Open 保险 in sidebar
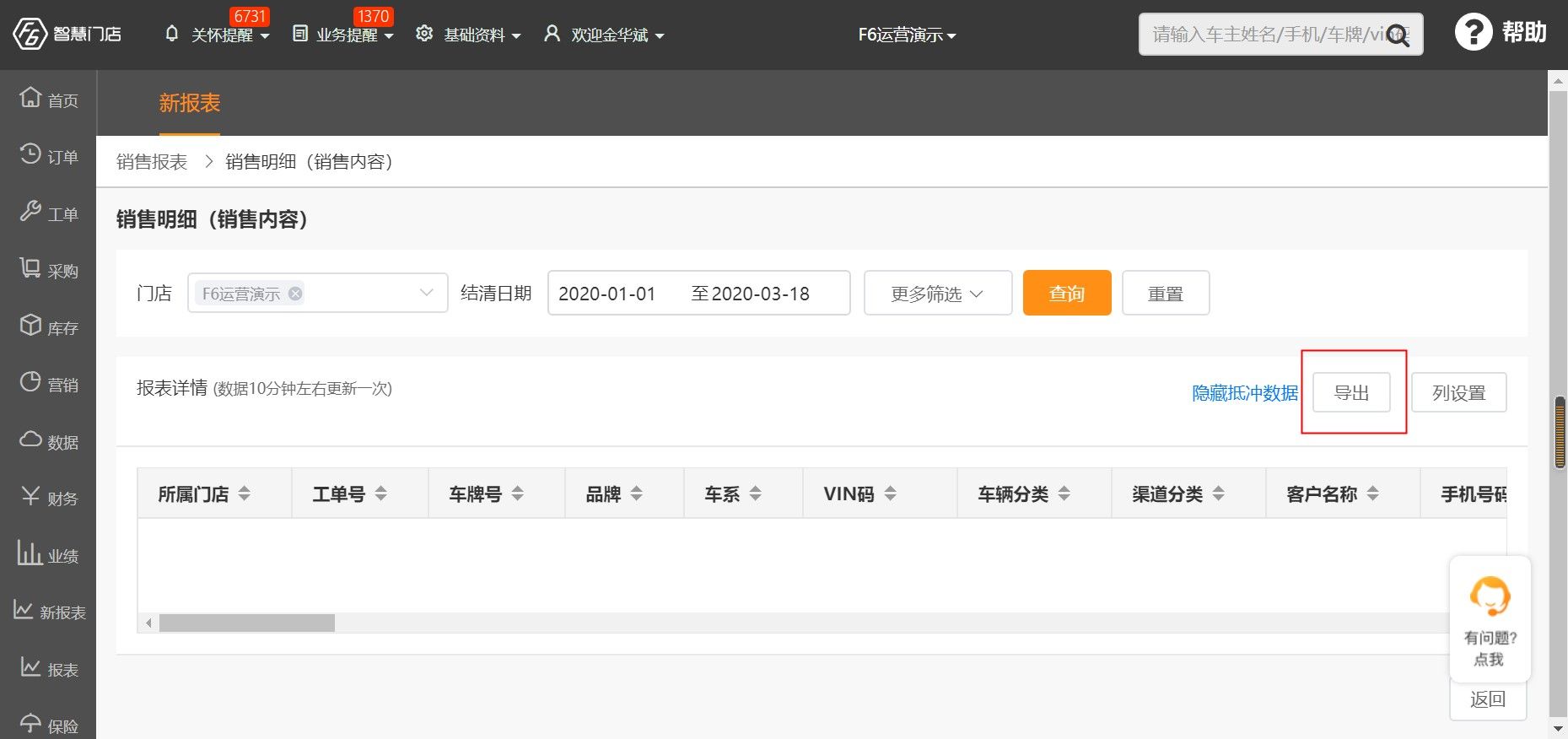Image resolution: width=1568 pixels, height=739 pixels. (x=48, y=725)
